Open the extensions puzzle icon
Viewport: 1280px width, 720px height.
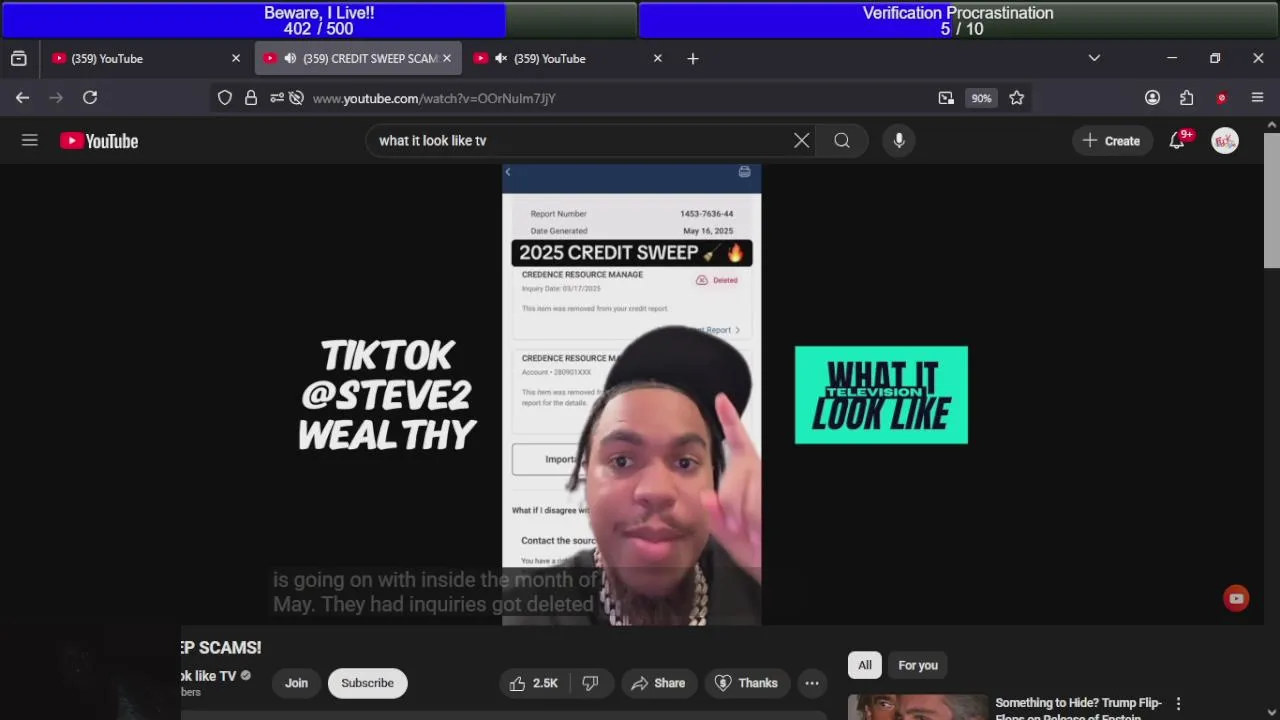tap(1187, 98)
